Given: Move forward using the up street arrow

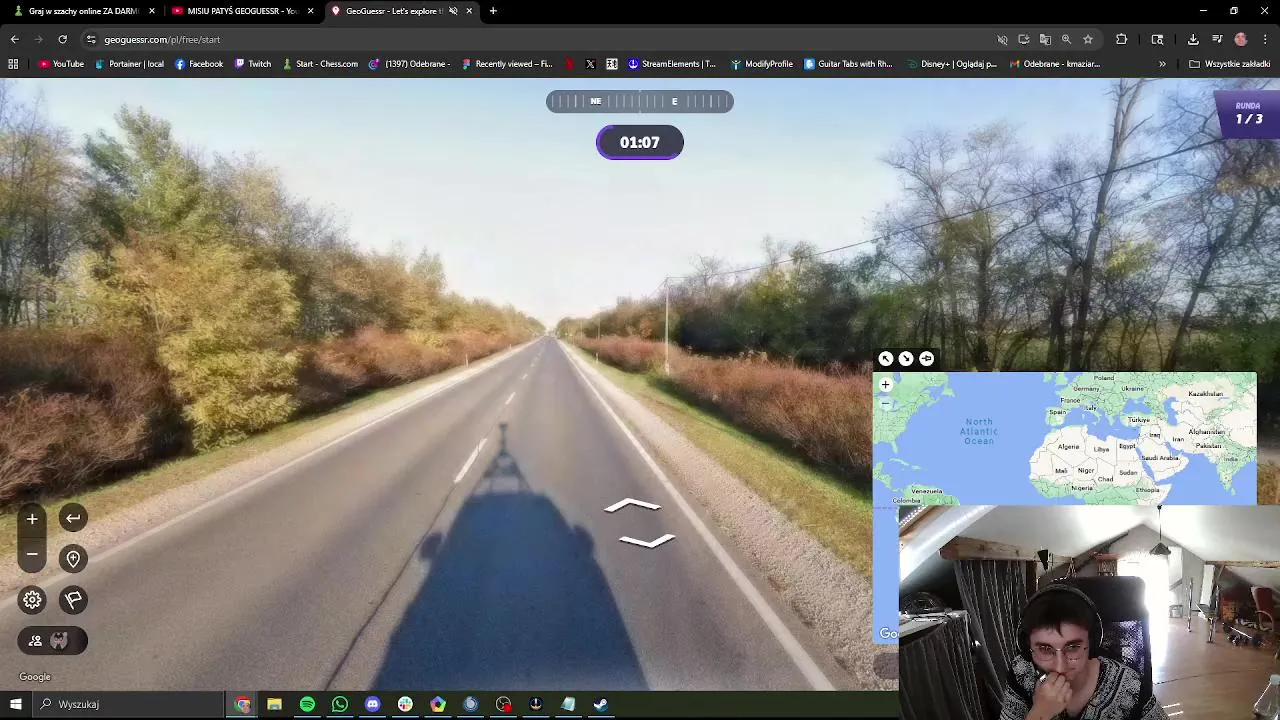Looking at the screenshot, I should tap(633, 506).
